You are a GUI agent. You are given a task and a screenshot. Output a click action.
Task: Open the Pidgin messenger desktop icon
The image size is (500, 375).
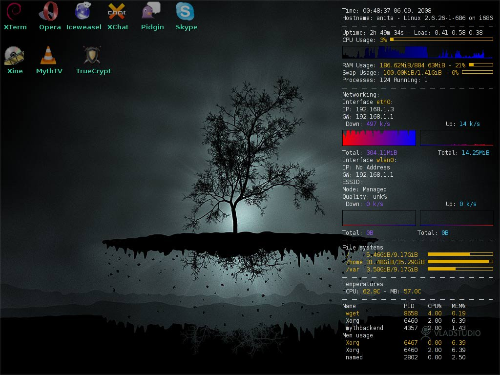(x=152, y=11)
